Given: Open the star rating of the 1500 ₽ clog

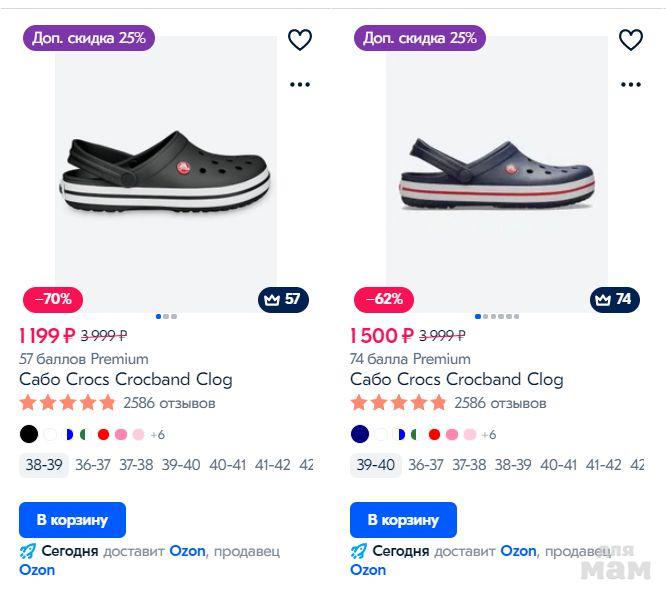Looking at the screenshot, I should 398,404.
